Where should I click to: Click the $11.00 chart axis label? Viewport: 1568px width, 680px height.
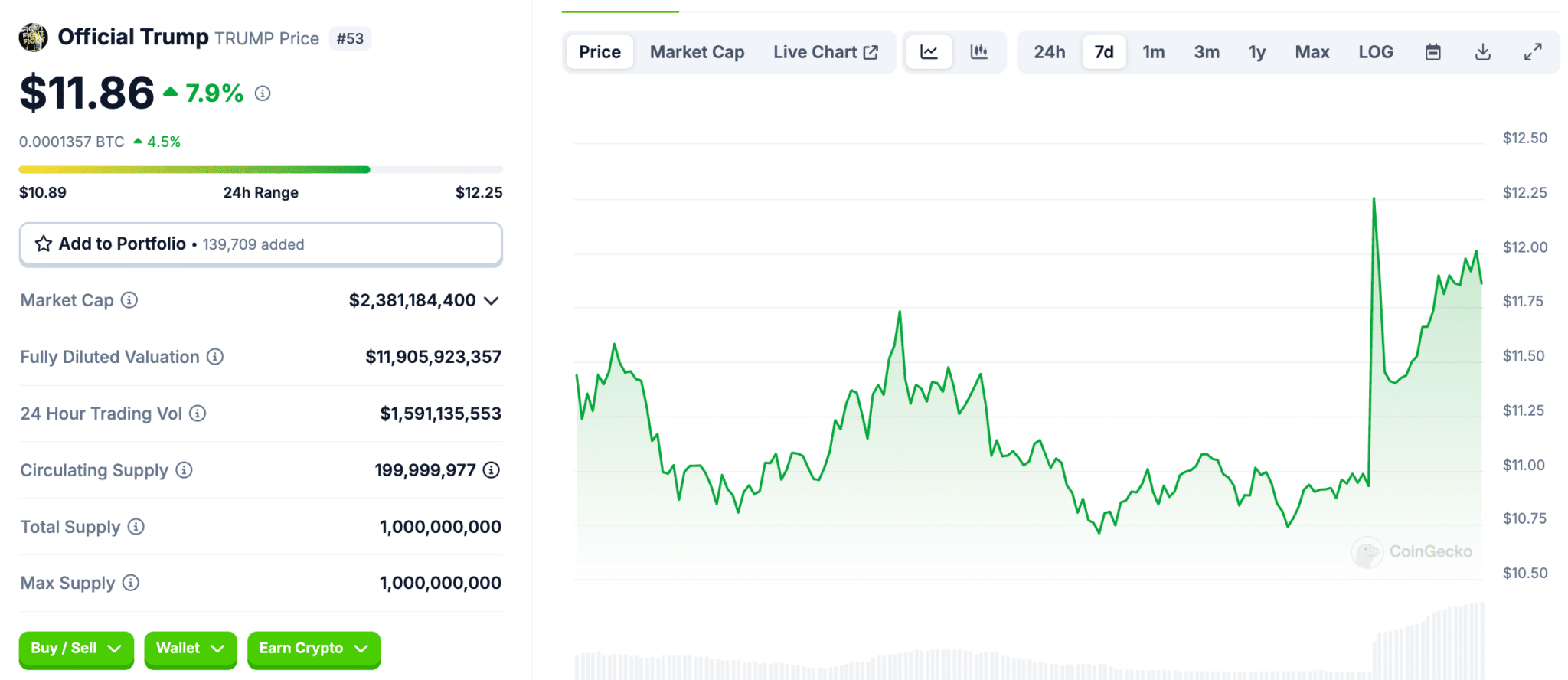point(1524,465)
